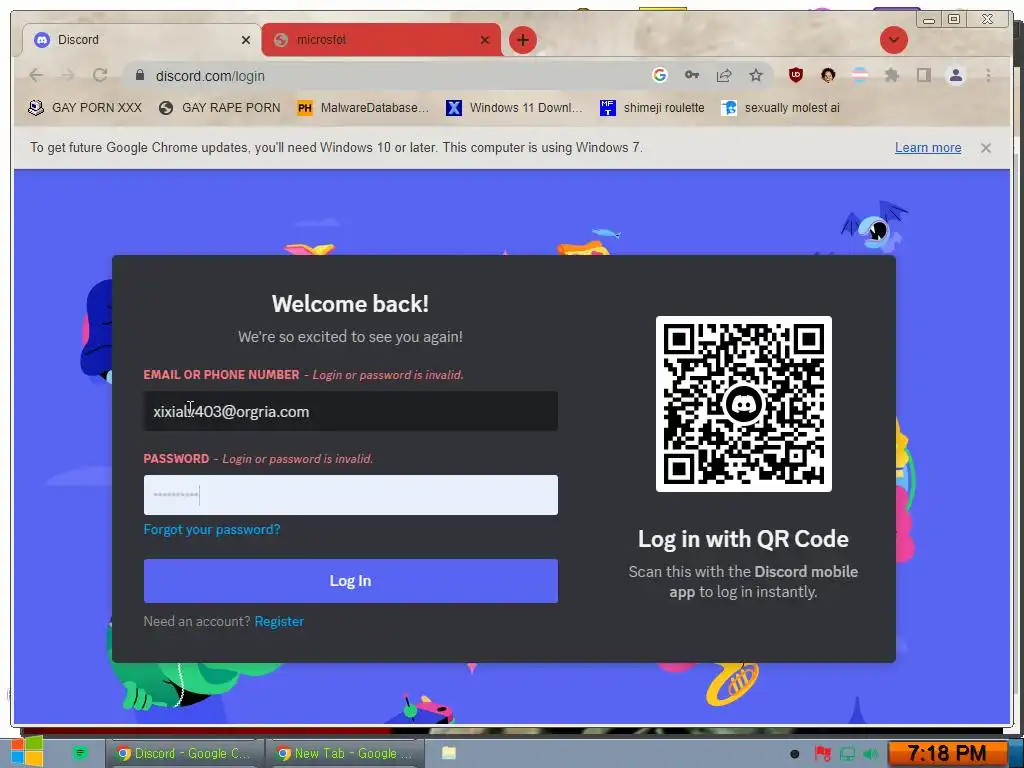Open the folder icon on taskbar
The image size is (1024, 768).
tap(449, 753)
